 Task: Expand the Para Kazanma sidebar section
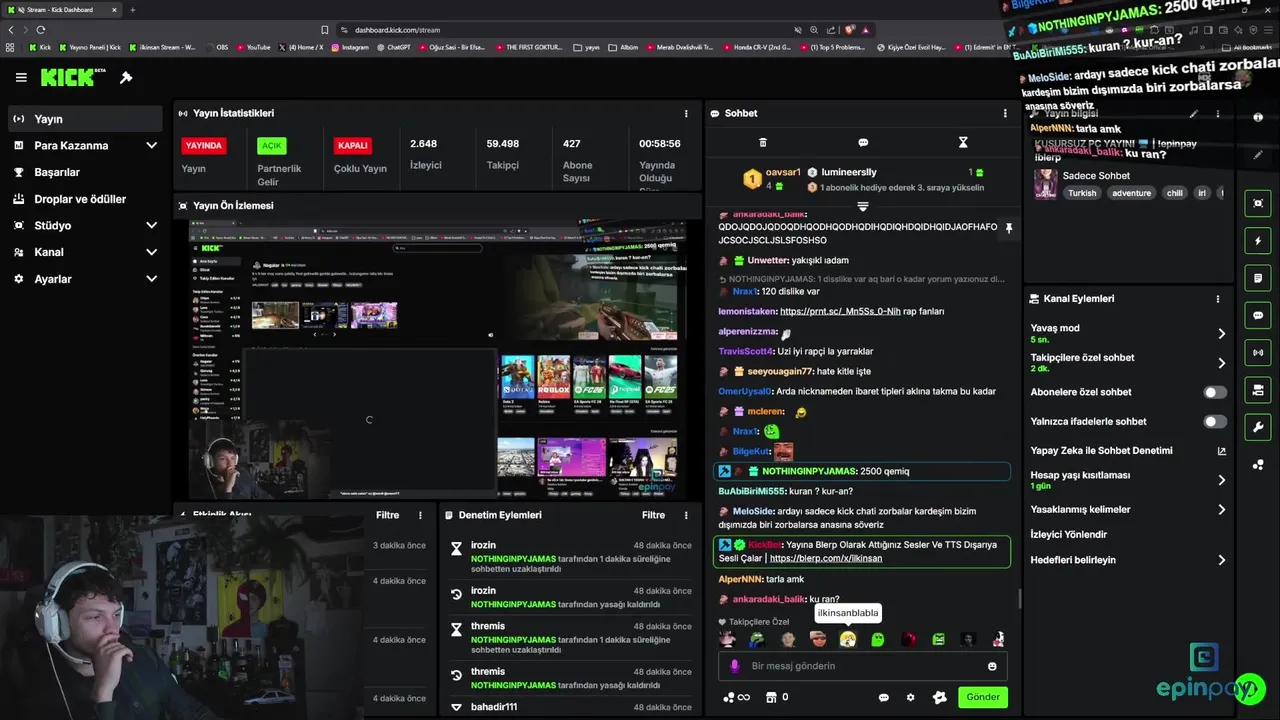coord(84,146)
